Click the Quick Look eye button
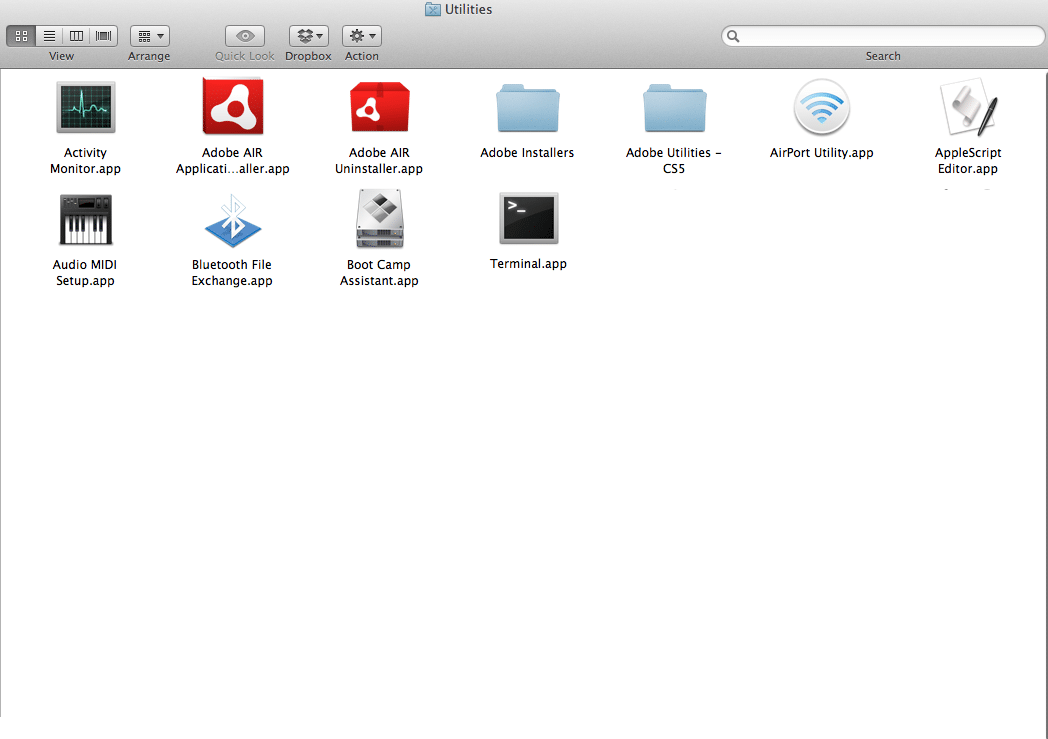1048x739 pixels. [245, 36]
